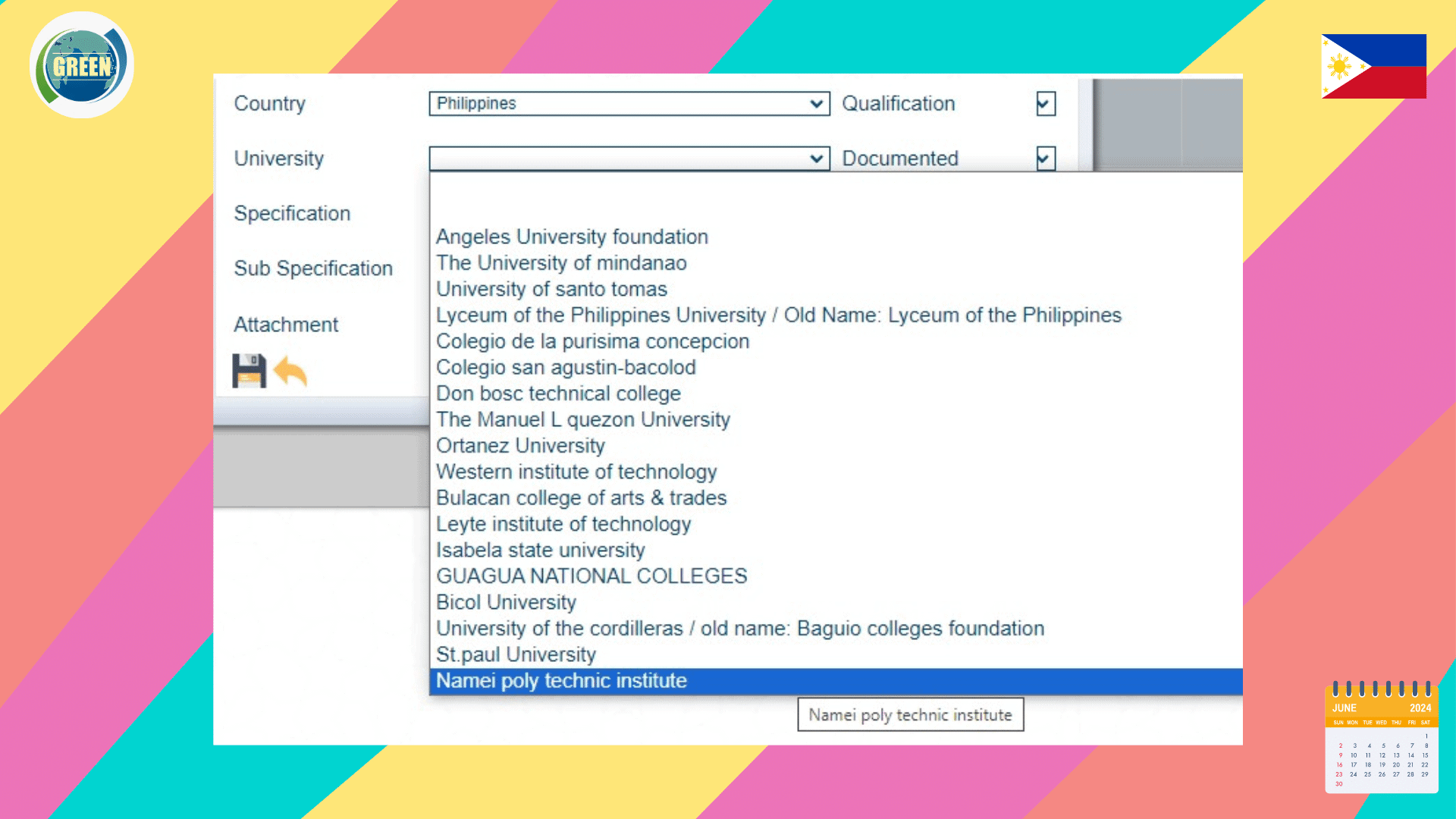This screenshot has width=1456, height=819.
Task: Select Isabela state university
Action: (x=541, y=550)
